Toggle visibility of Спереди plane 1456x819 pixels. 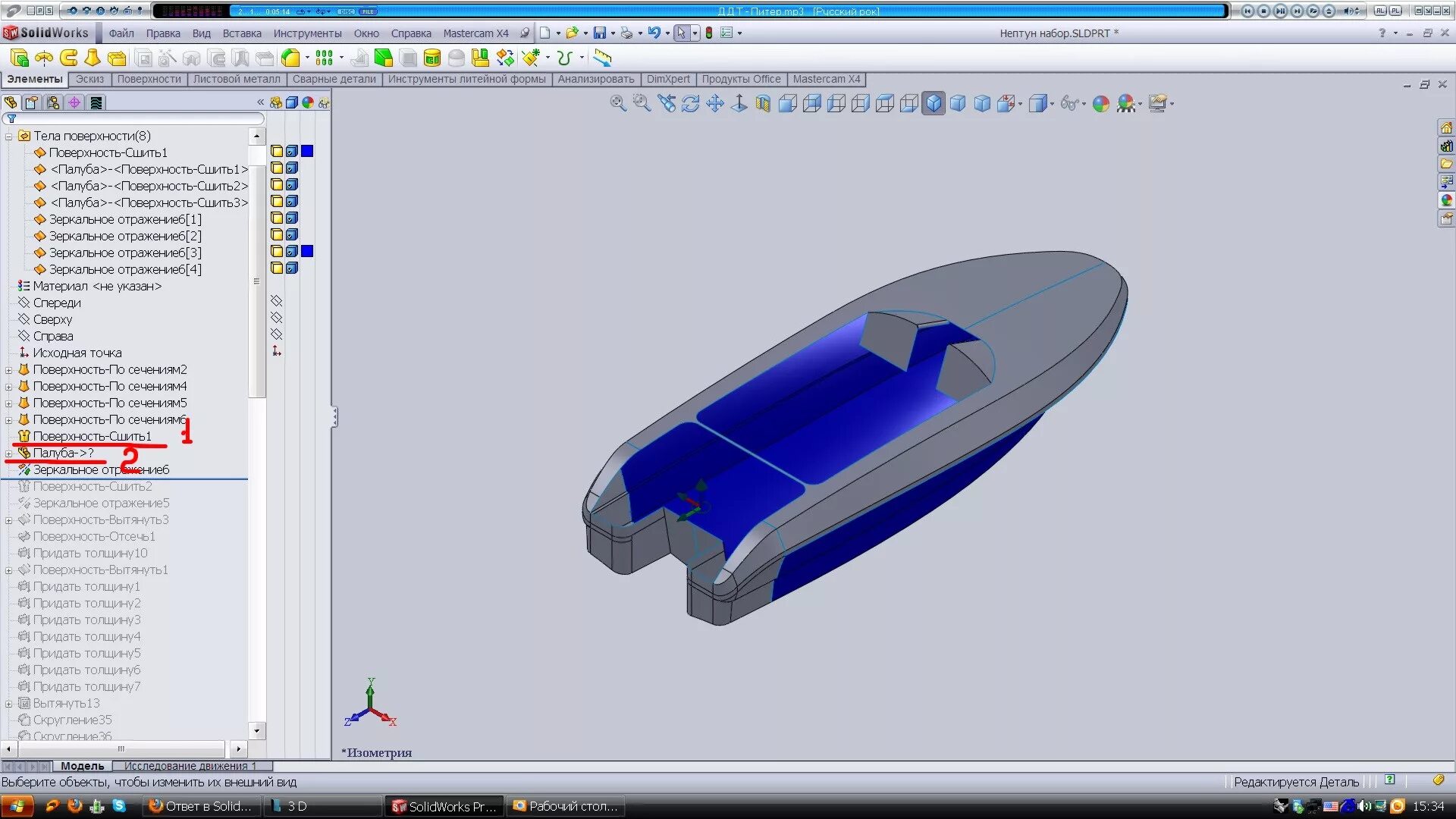[x=277, y=301]
